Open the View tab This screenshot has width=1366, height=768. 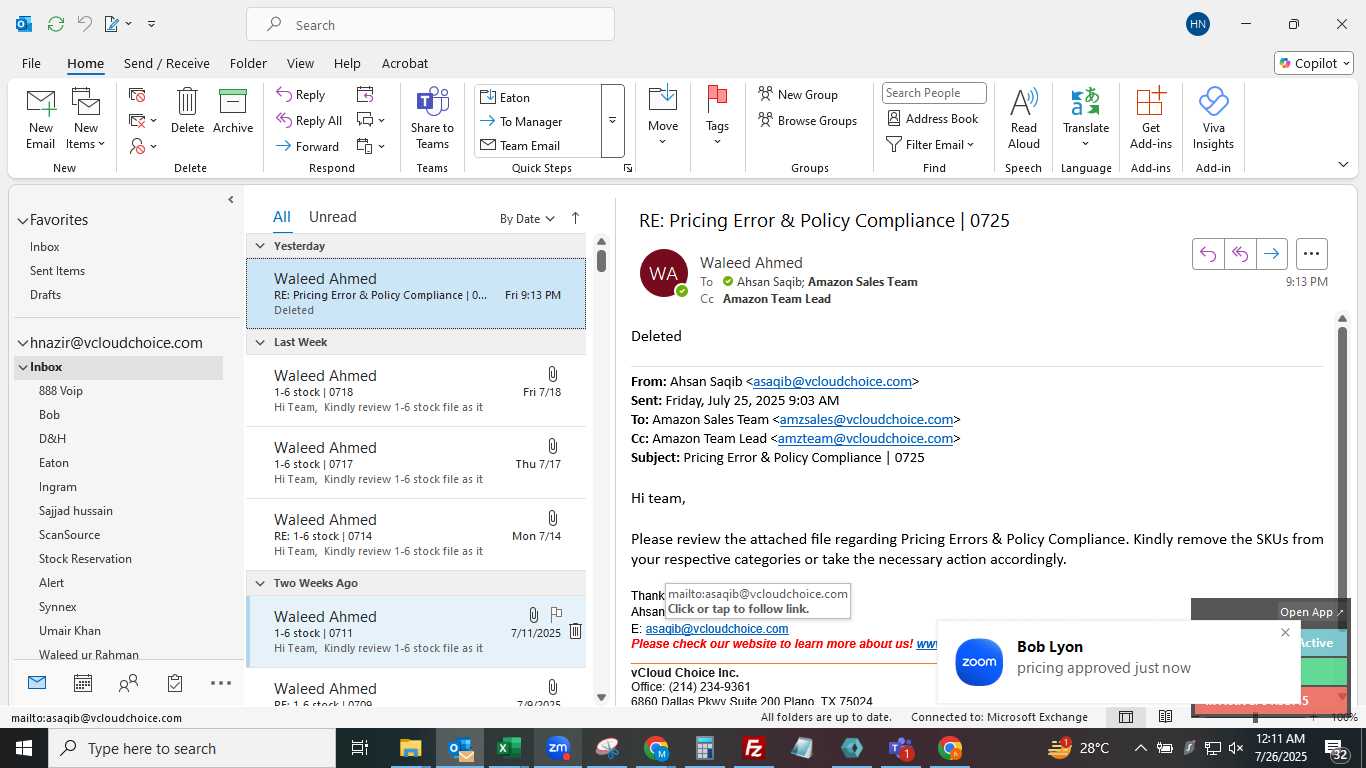click(300, 63)
